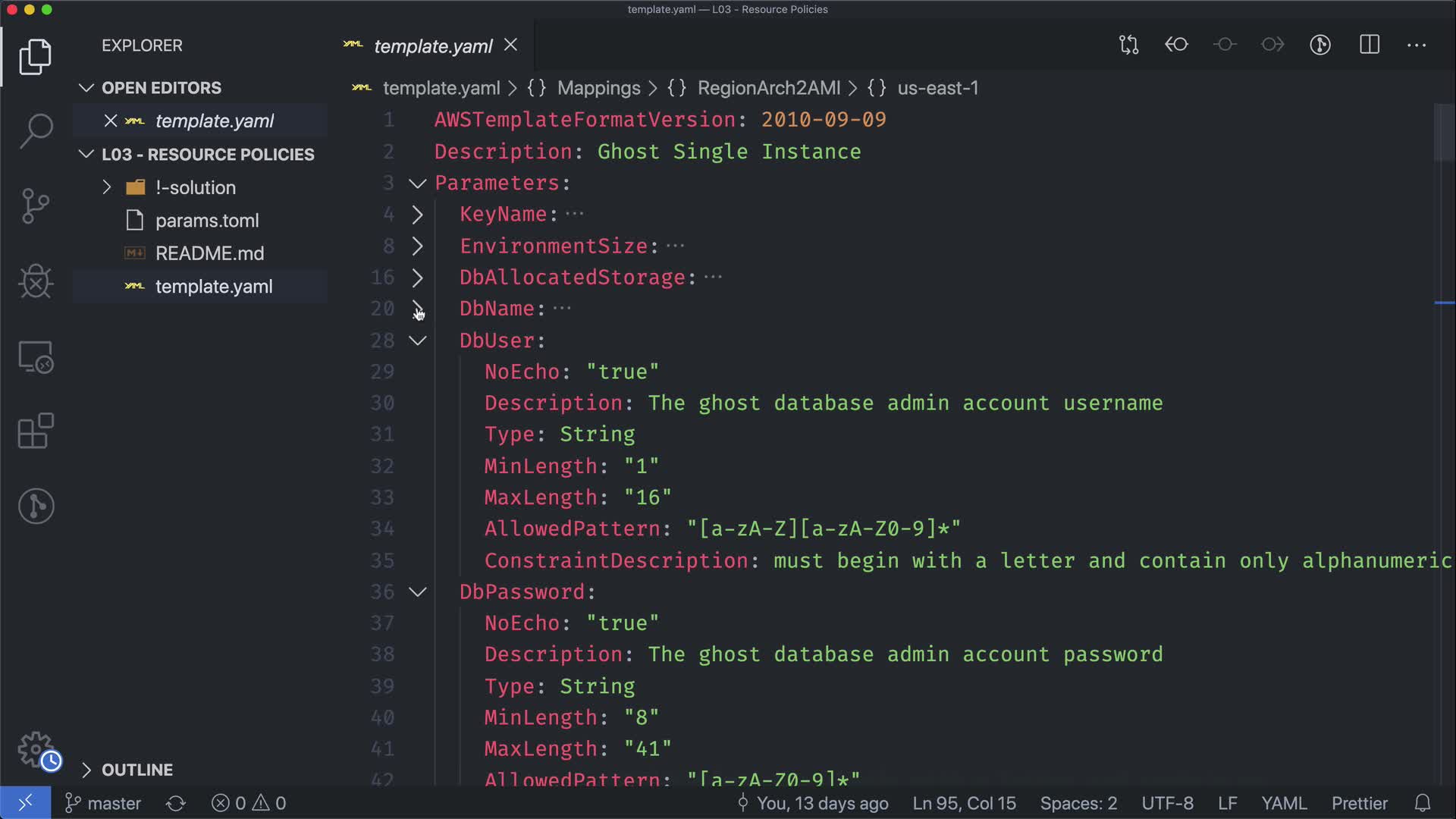Open the Remote Explorer view

(x=36, y=356)
